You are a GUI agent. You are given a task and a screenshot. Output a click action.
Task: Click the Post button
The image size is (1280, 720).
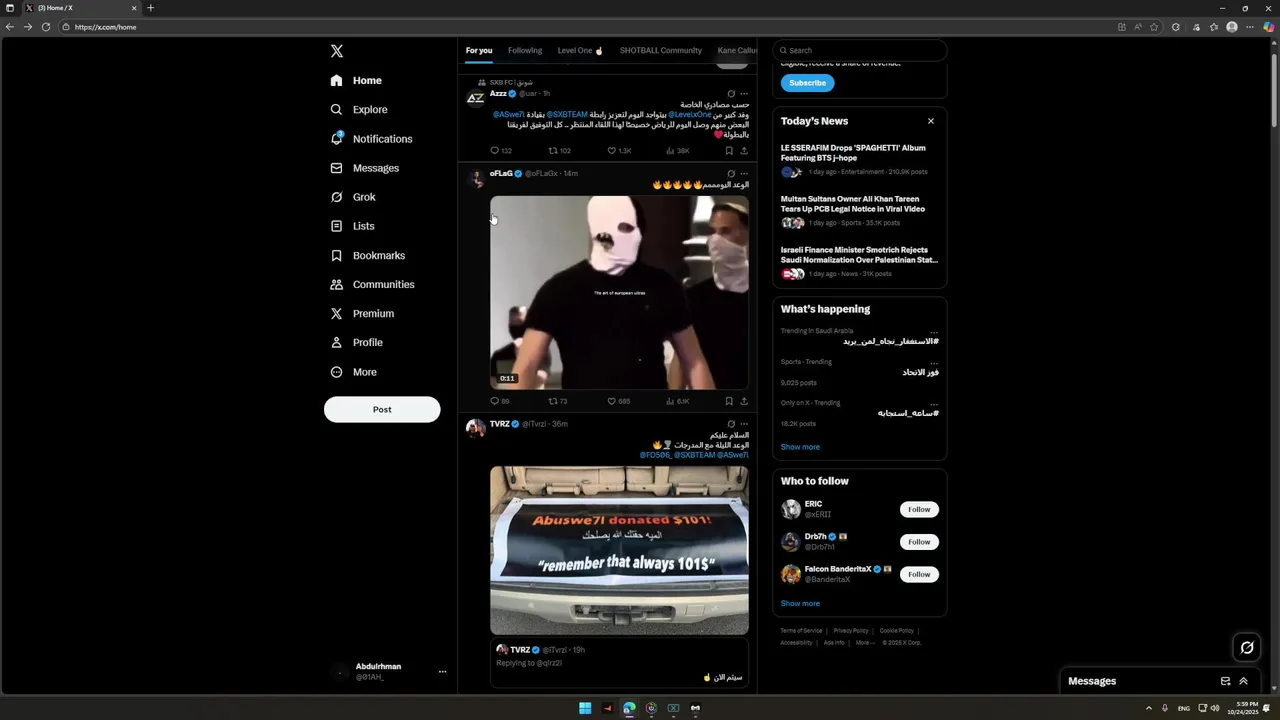(x=382, y=409)
